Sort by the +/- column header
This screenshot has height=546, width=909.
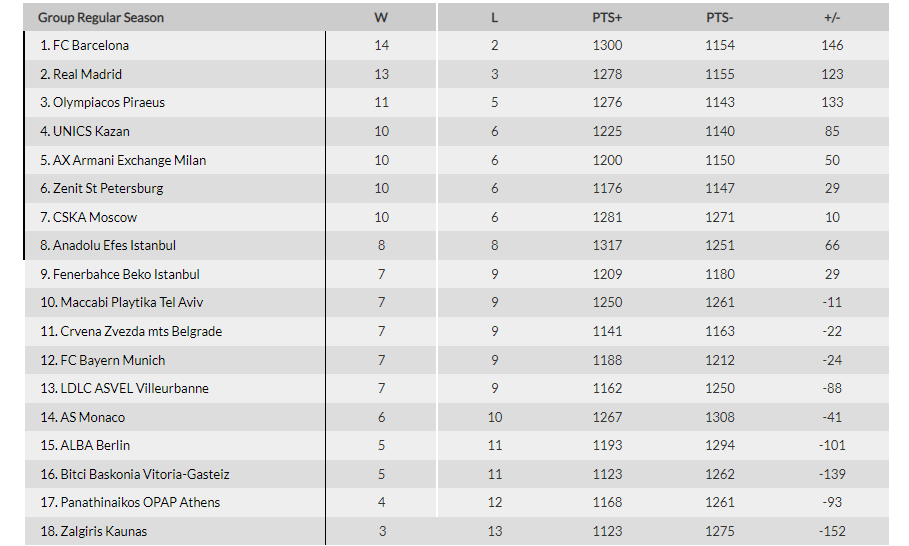[832, 17]
